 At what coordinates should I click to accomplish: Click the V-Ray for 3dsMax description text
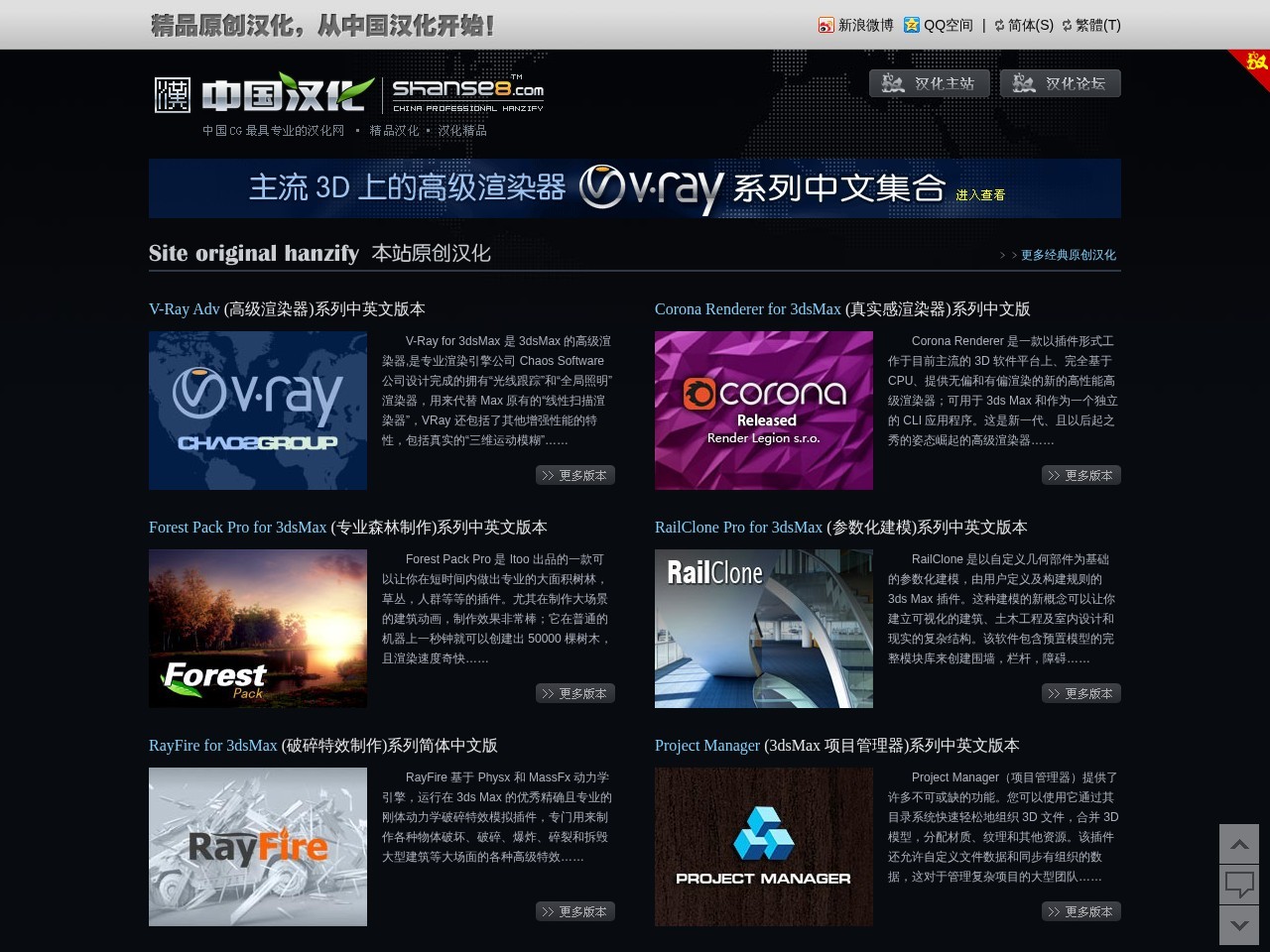coord(497,391)
